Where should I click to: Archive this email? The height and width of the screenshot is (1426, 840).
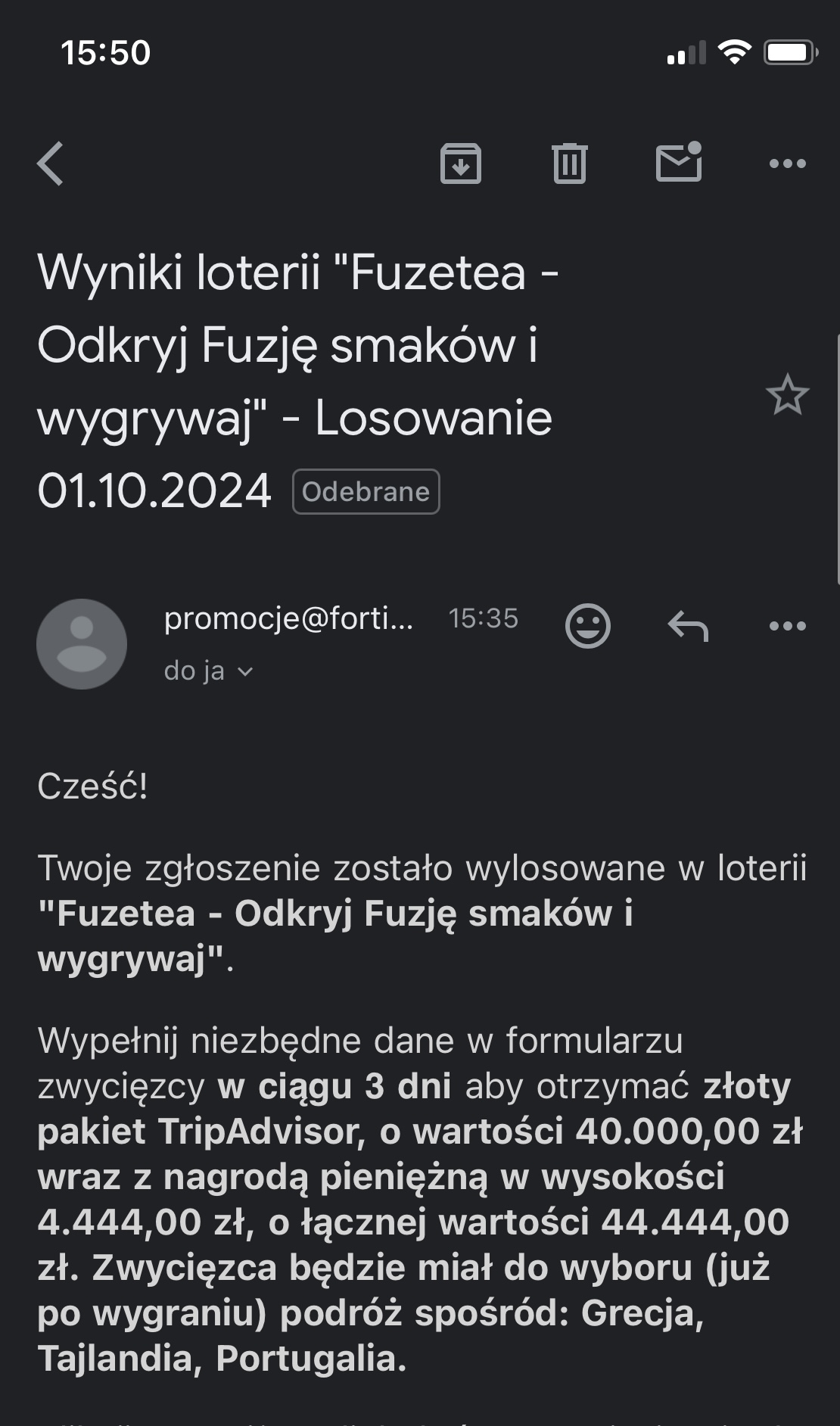click(461, 163)
